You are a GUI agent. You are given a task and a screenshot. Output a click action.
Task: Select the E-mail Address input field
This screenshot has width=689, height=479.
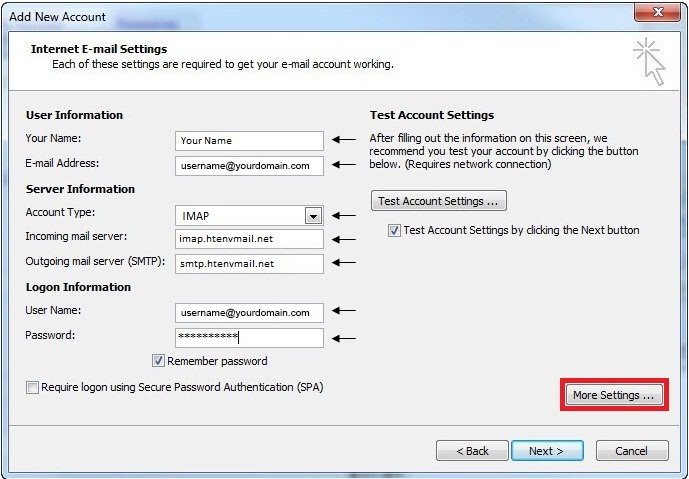[249, 166]
